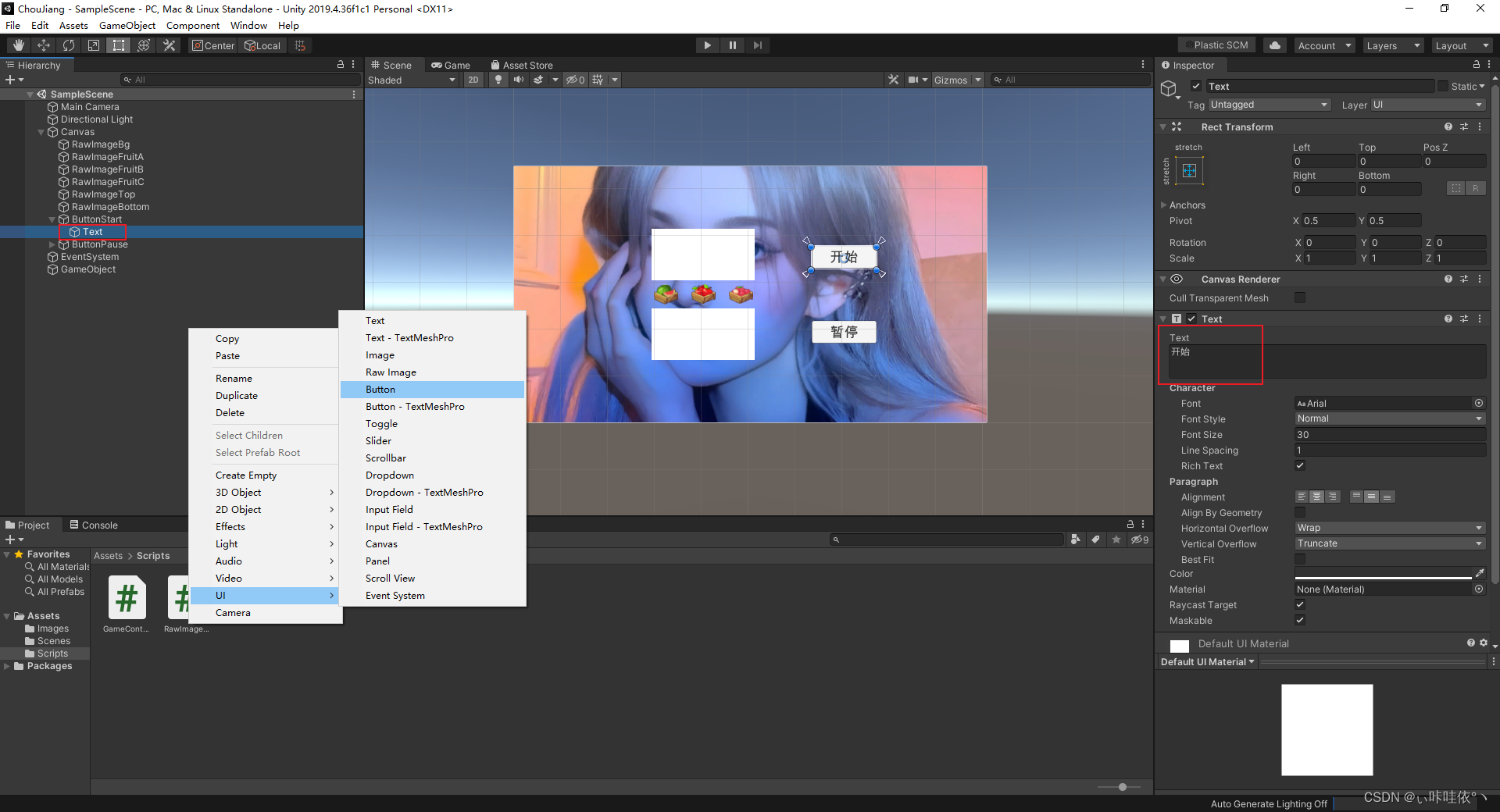Choose Raw Image from the UI submenu

[432, 372]
